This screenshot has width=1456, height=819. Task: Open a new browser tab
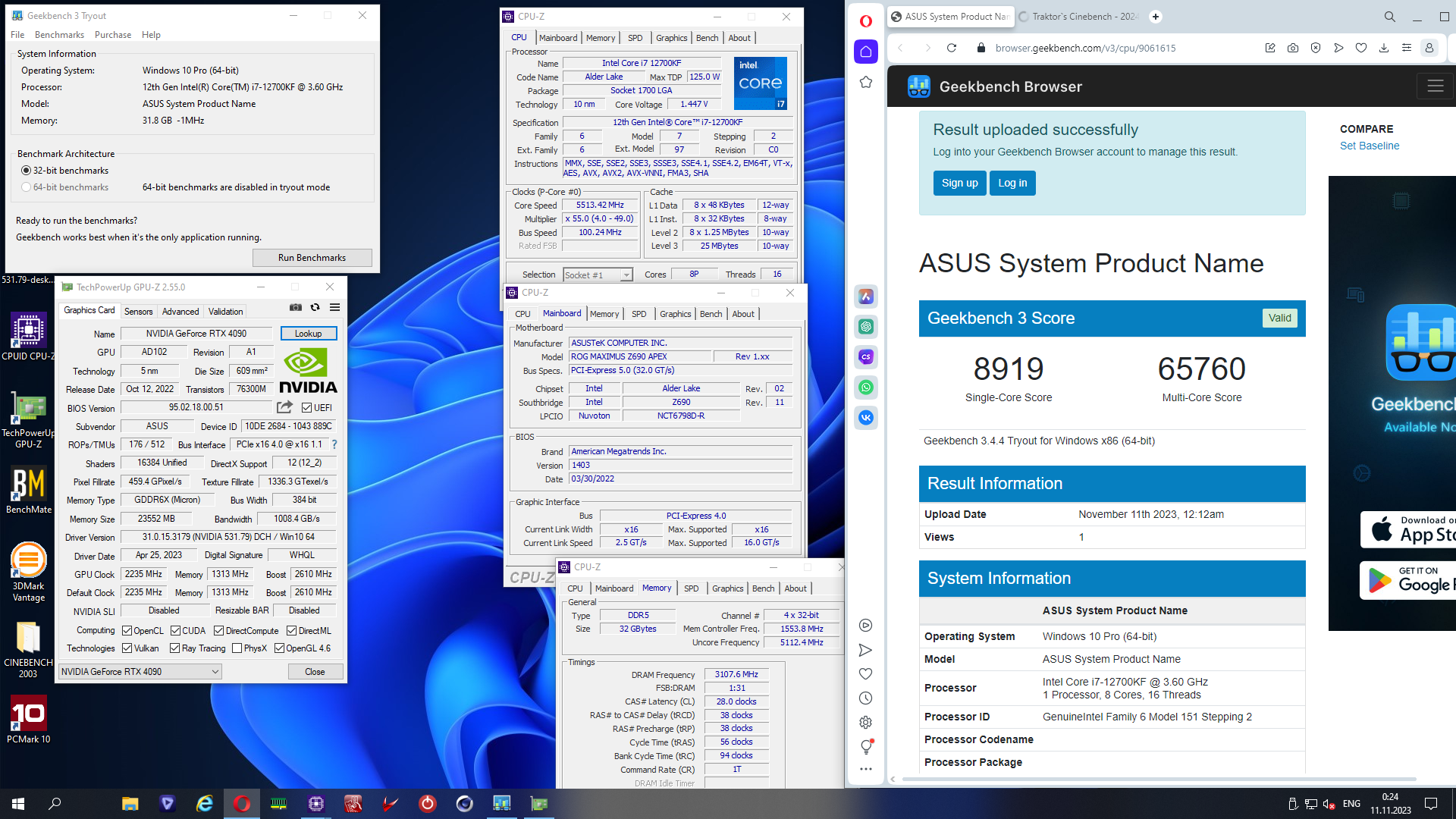click(1156, 17)
